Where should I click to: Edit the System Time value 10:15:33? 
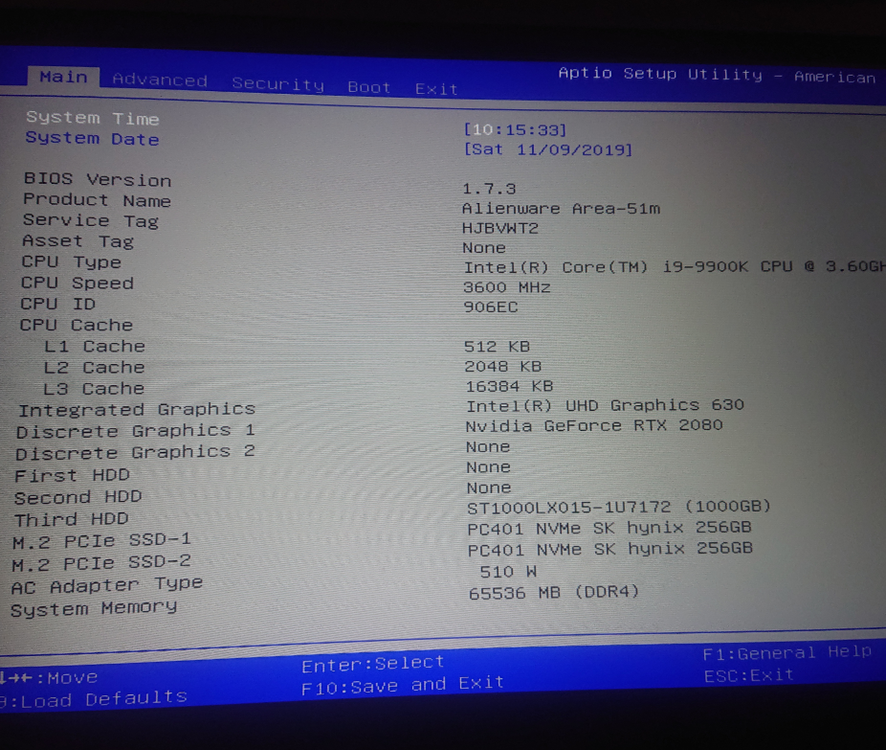[x=516, y=130]
